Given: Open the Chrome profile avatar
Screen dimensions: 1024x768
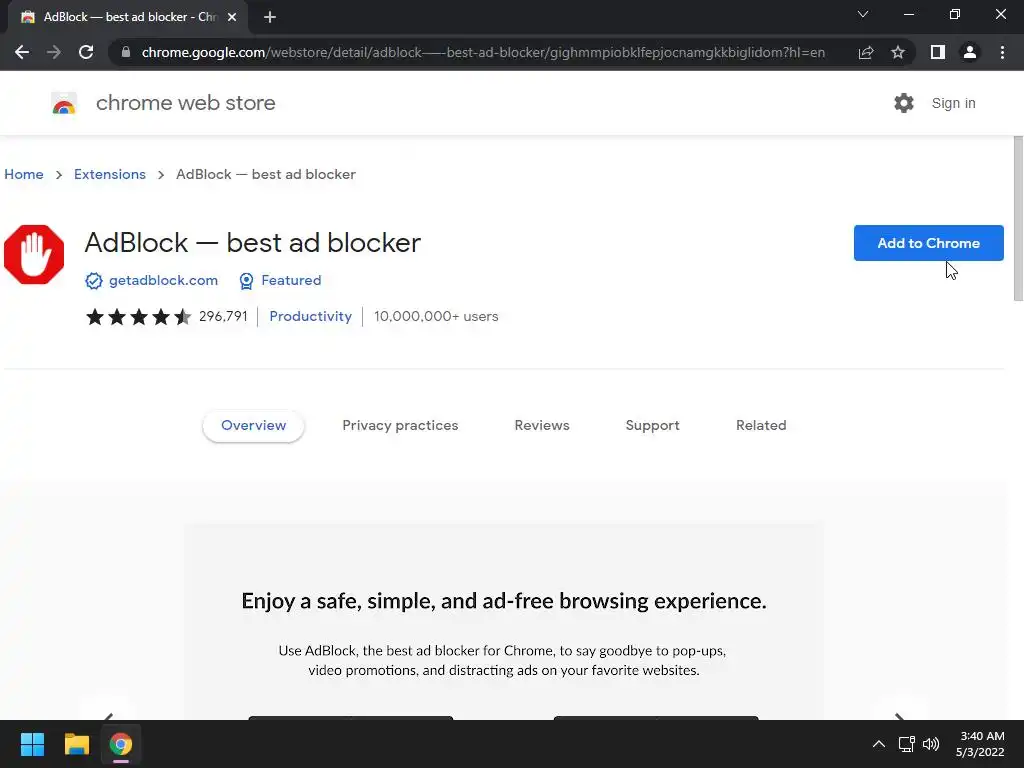Looking at the screenshot, I should [969, 52].
